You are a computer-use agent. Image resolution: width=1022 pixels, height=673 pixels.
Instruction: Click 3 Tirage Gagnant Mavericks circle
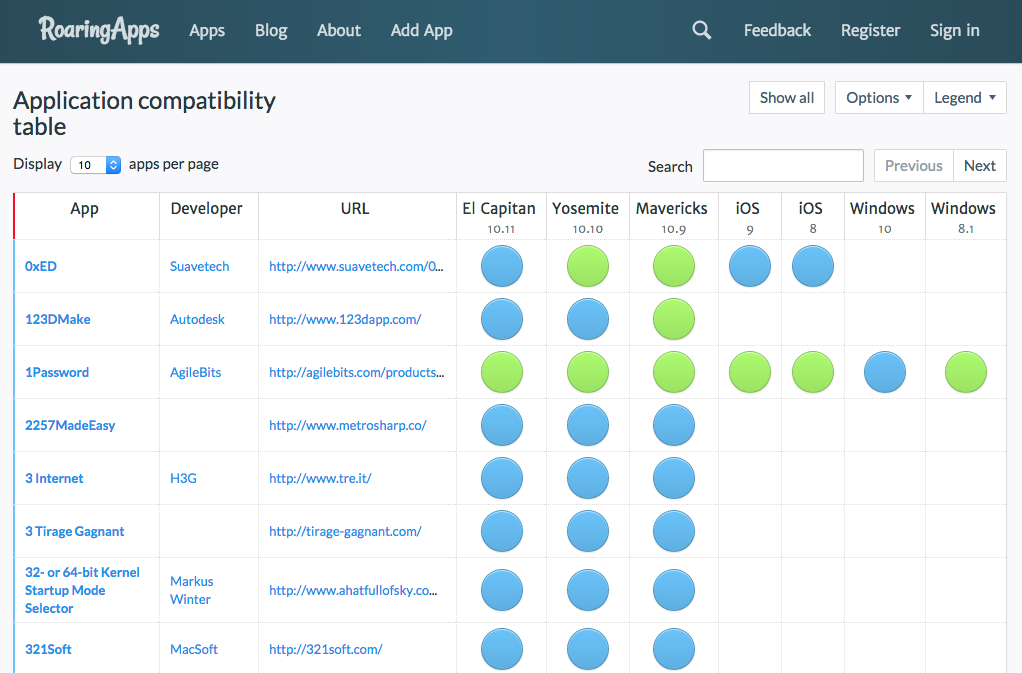click(x=674, y=531)
